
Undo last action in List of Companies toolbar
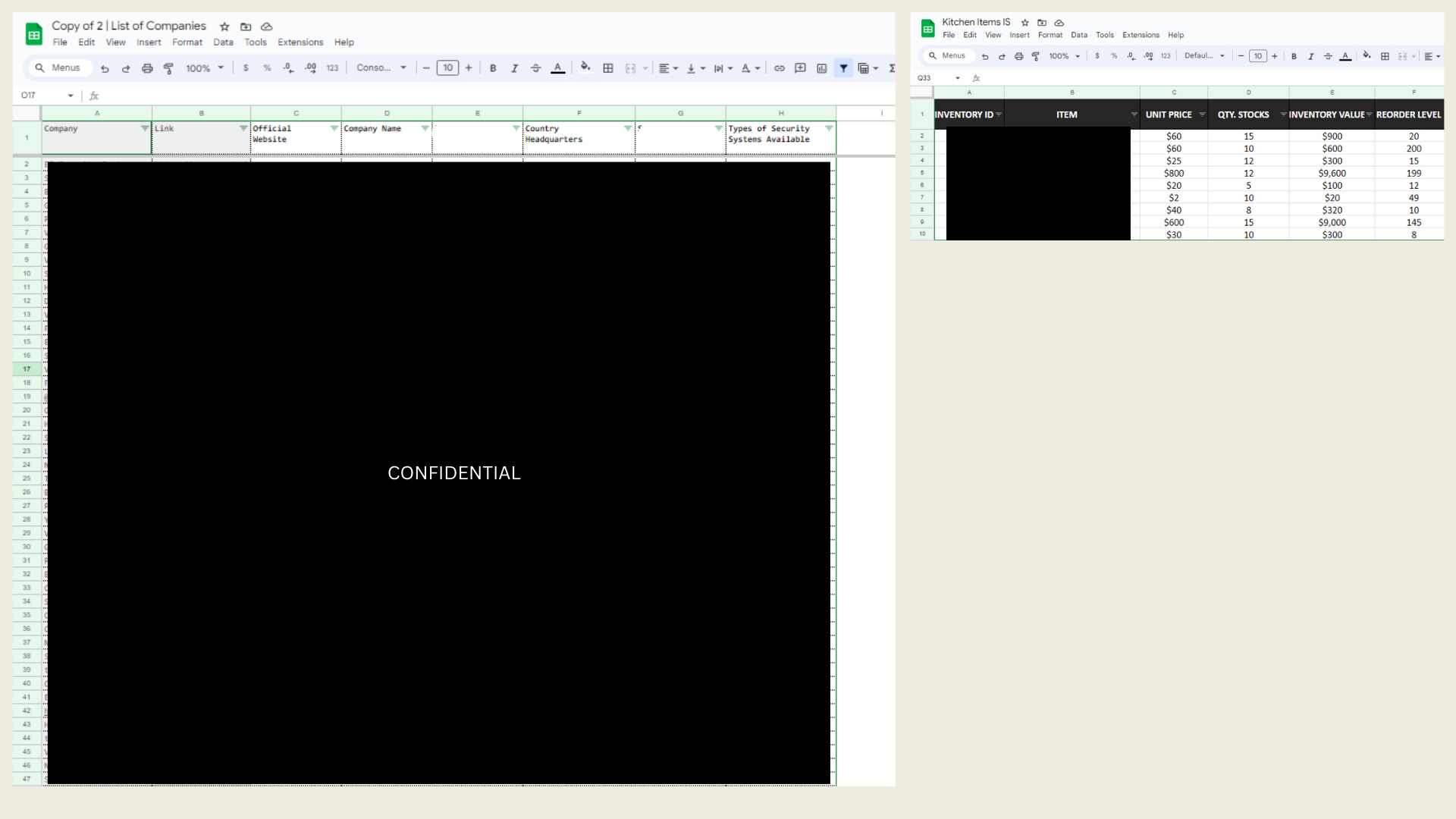coord(105,68)
